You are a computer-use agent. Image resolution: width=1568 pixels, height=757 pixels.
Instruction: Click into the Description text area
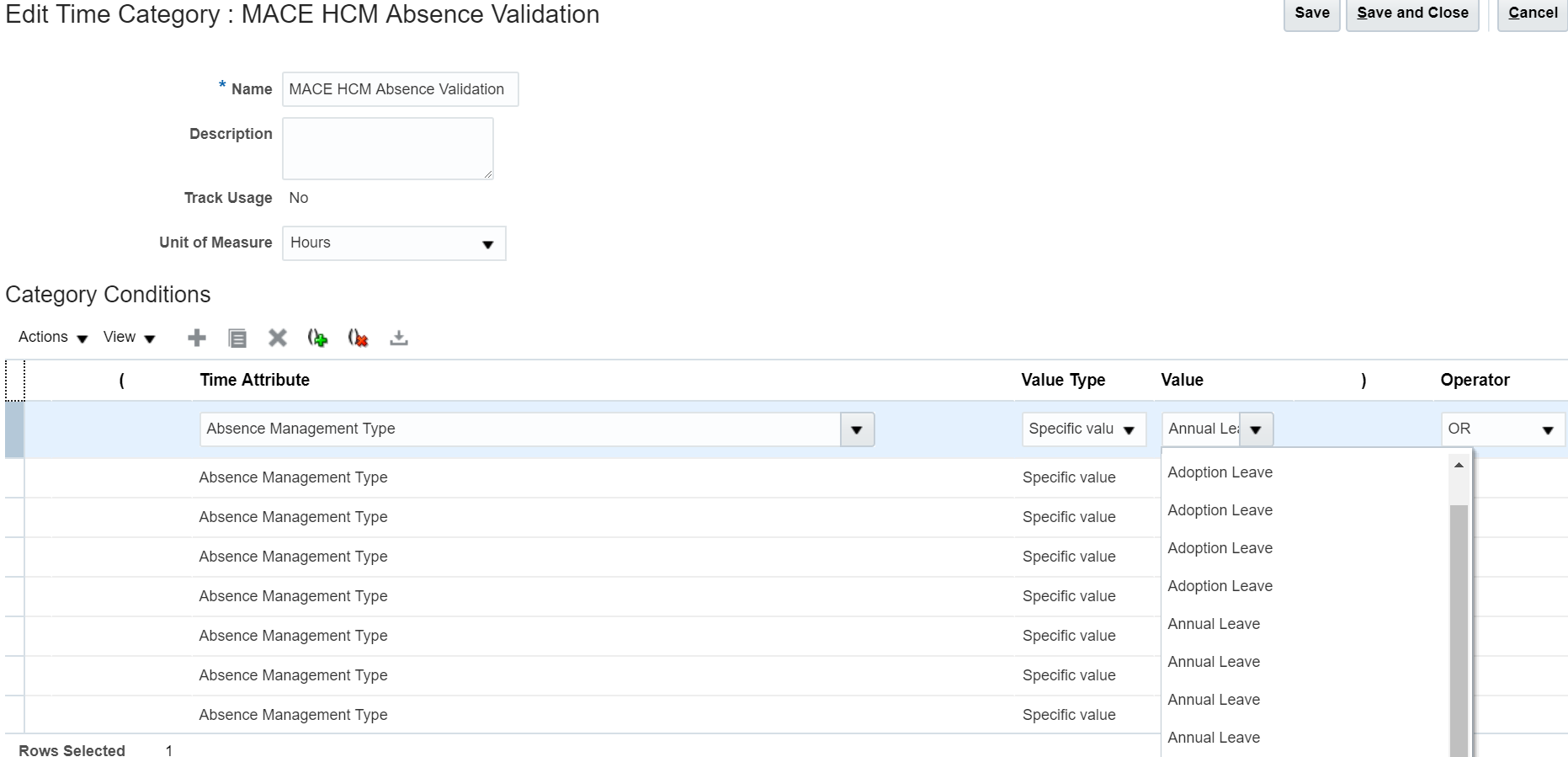click(x=388, y=148)
